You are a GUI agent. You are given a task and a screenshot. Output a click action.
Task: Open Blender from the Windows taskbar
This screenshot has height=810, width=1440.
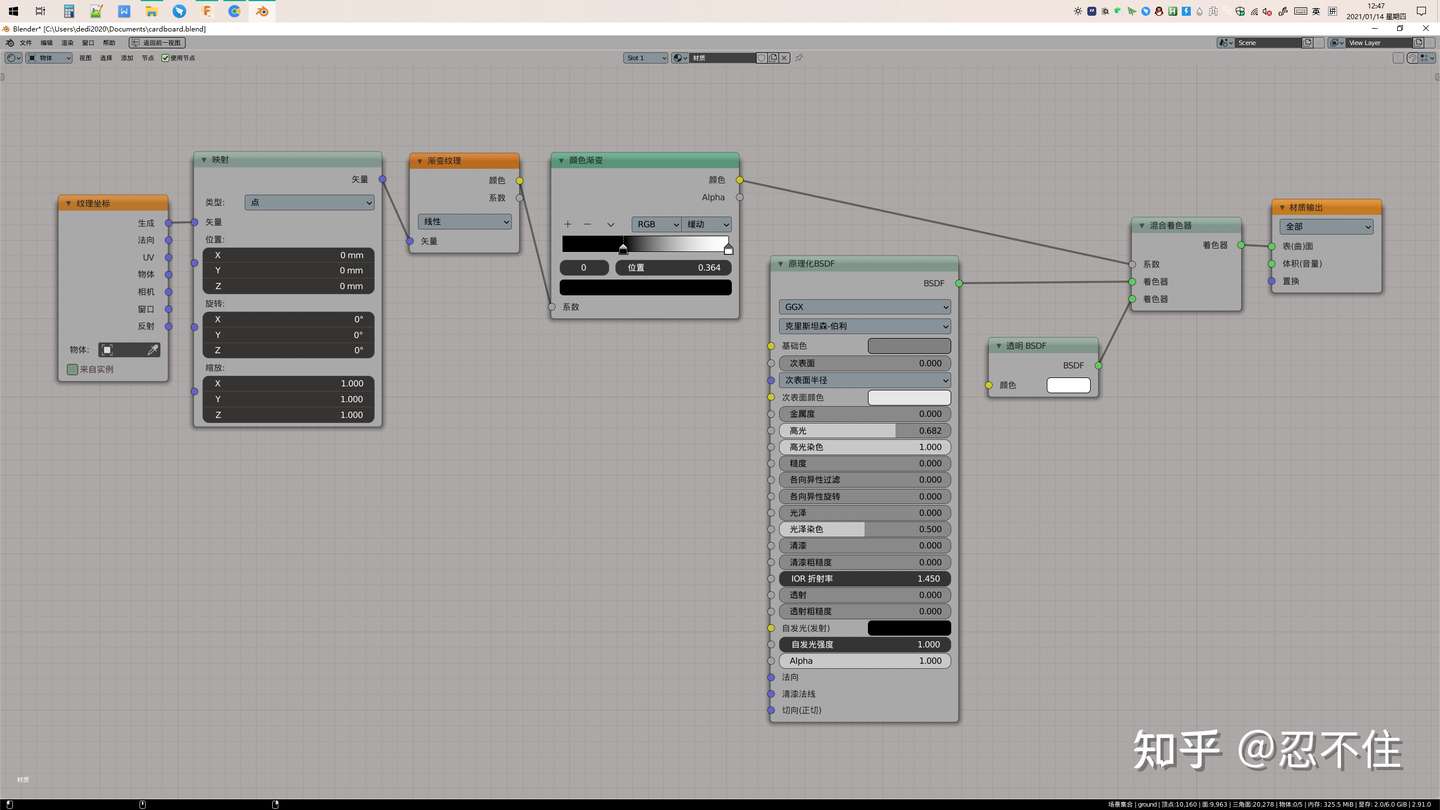point(262,11)
